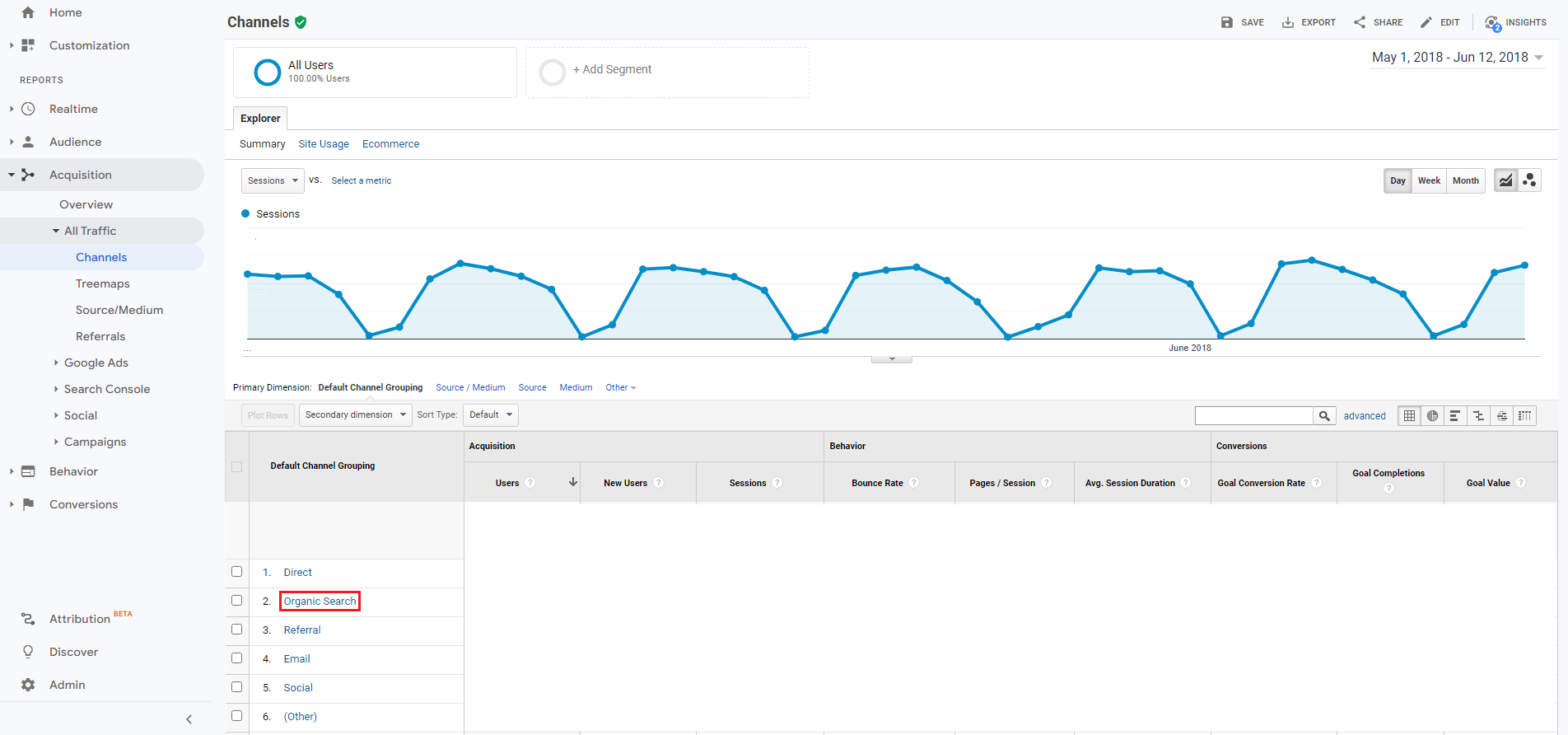This screenshot has height=735, width=1568.
Task: Select the performance bar view icon
Action: click(1455, 416)
